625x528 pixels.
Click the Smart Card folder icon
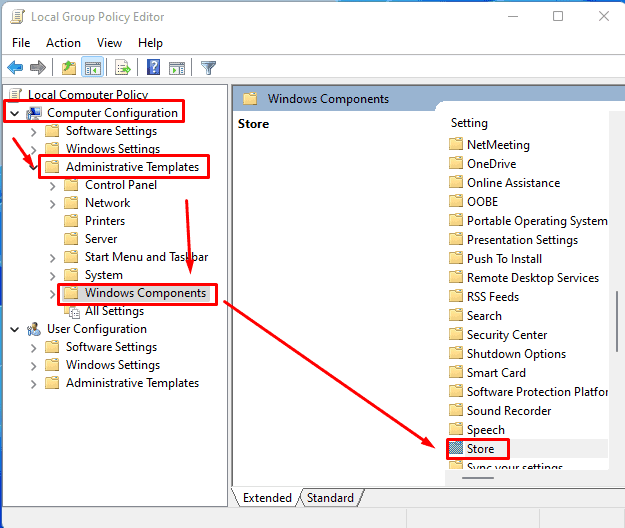pyautogui.click(x=456, y=372)
